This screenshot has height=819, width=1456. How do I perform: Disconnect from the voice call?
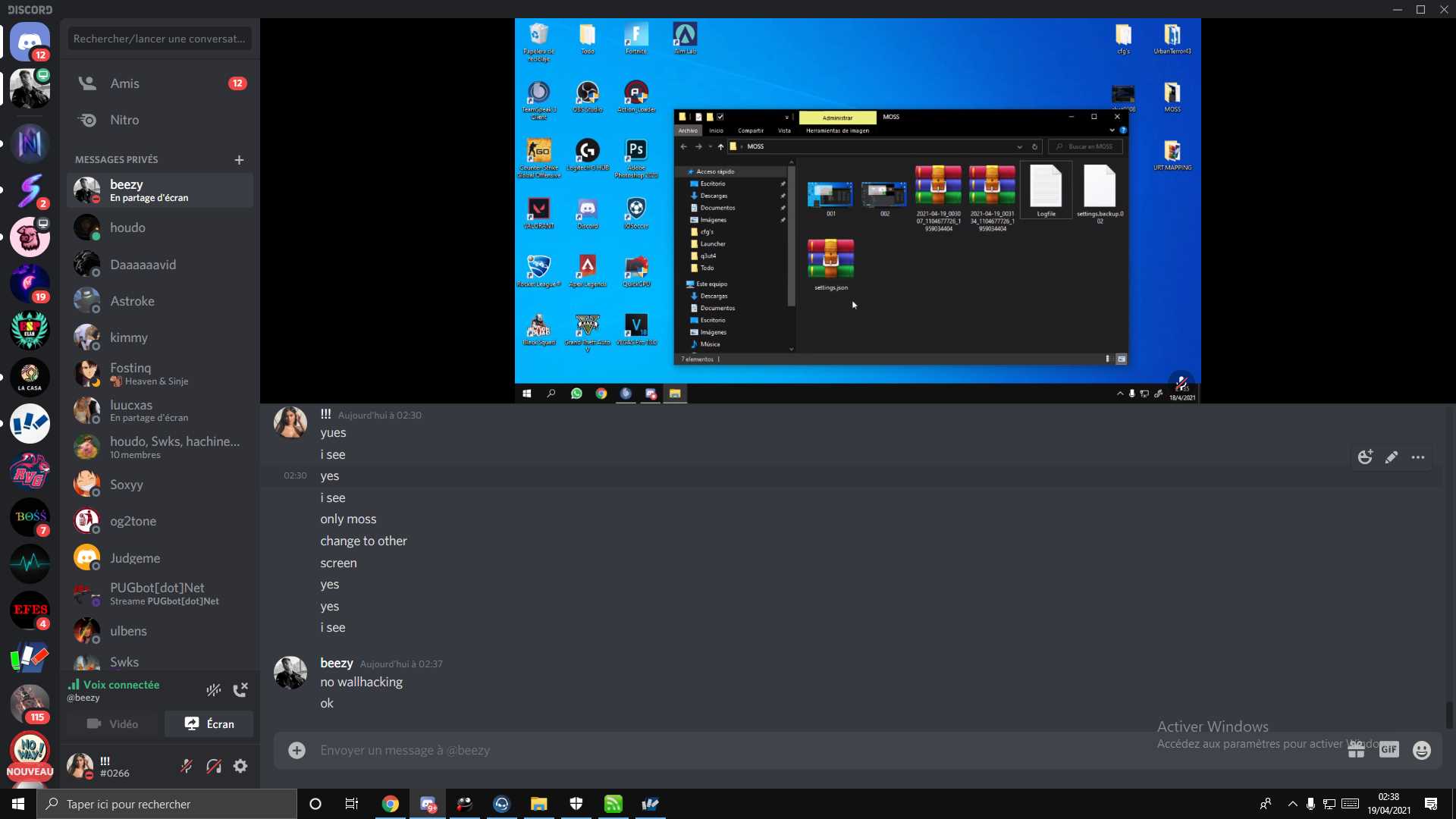click(x=240, y=690)
